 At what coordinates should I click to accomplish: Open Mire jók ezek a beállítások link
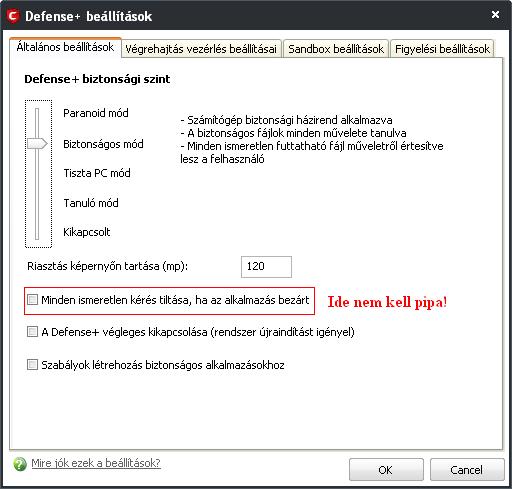(x=96, y=463)
